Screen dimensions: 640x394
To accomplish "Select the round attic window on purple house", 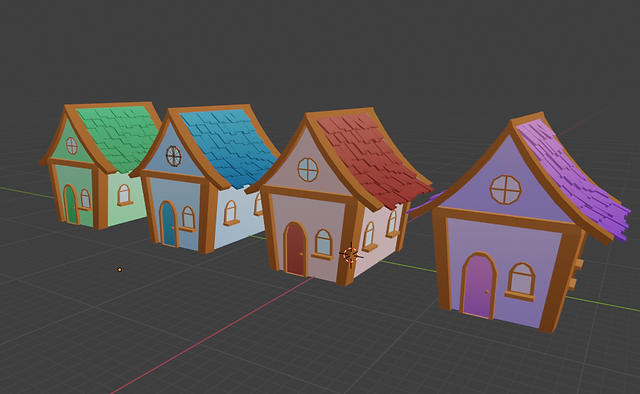I will [x=505, y=189].
